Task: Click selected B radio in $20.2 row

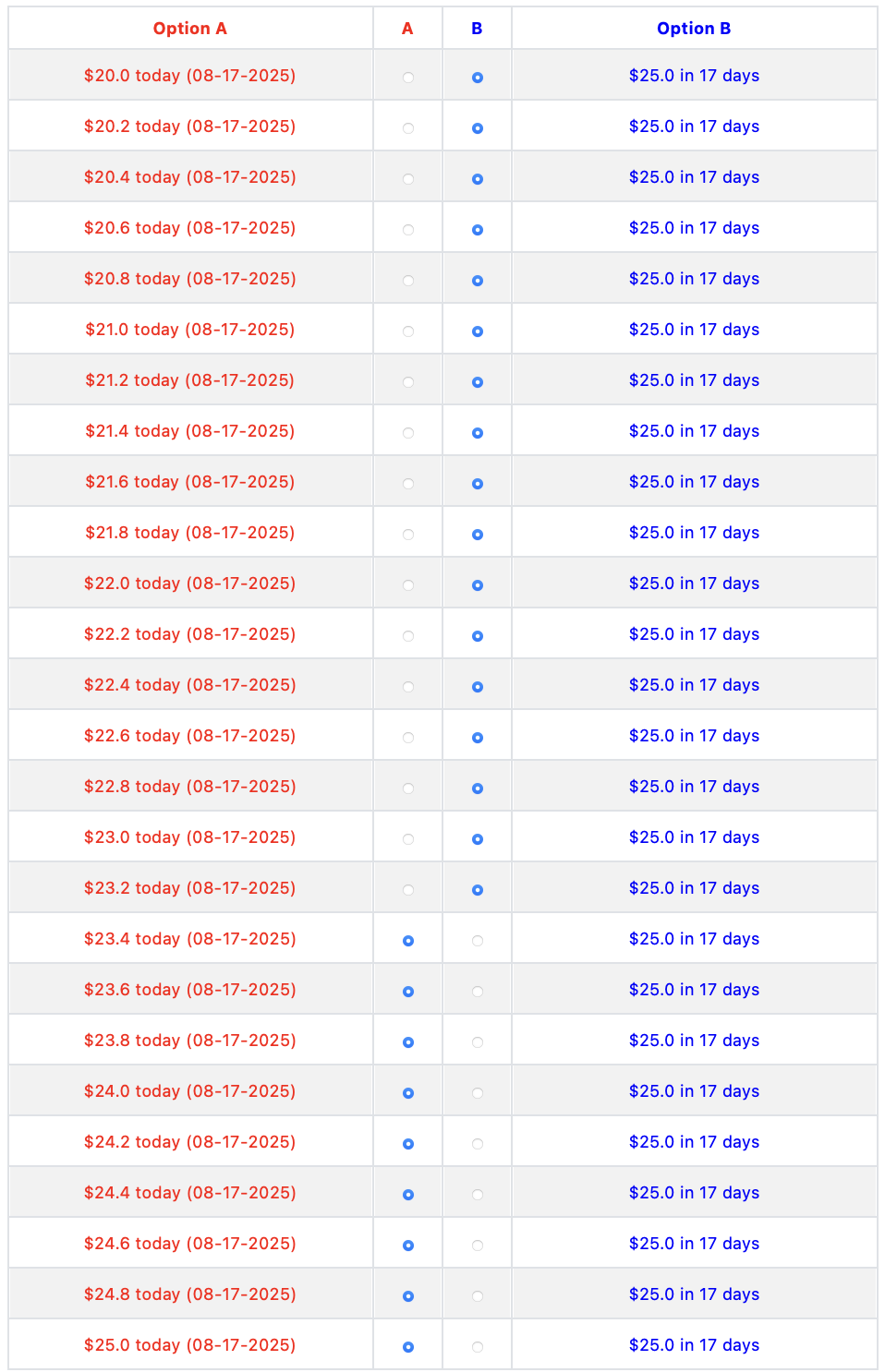Action: click(478, 128)
